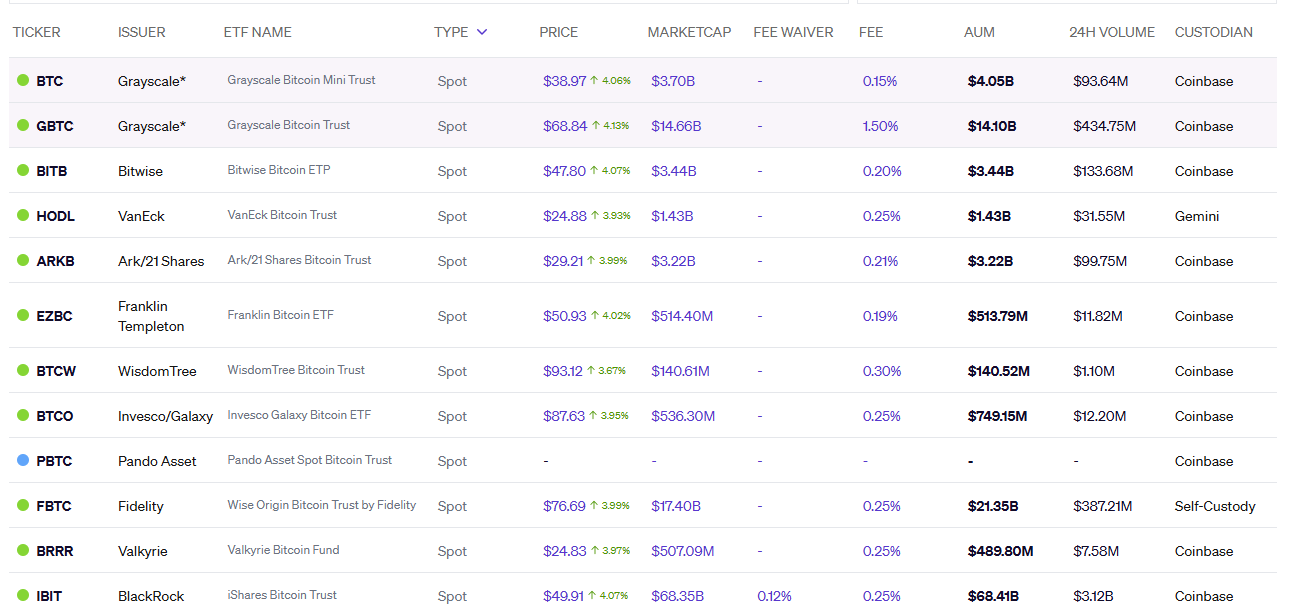Sort by the 24H VOLUME header

pyautogui.click(x=1111, y=32)
